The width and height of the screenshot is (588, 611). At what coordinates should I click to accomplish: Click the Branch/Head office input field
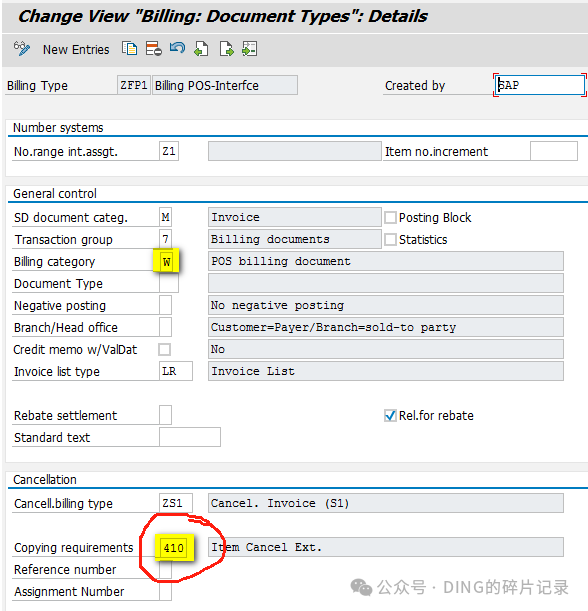click(166, 327)
